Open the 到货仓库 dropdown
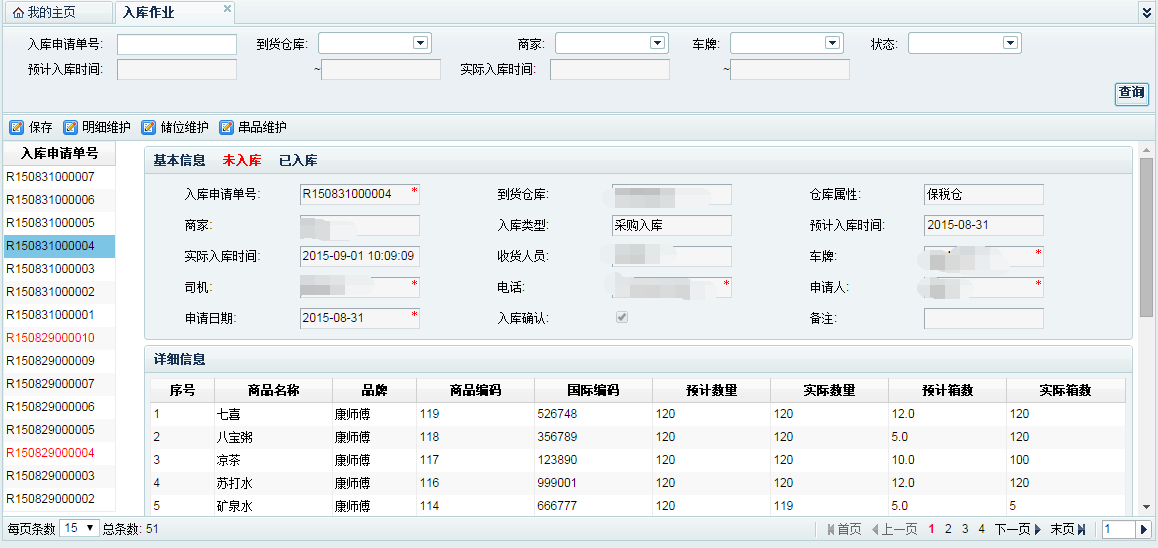This screenshot has height=548, width=1158. point(421,43)
